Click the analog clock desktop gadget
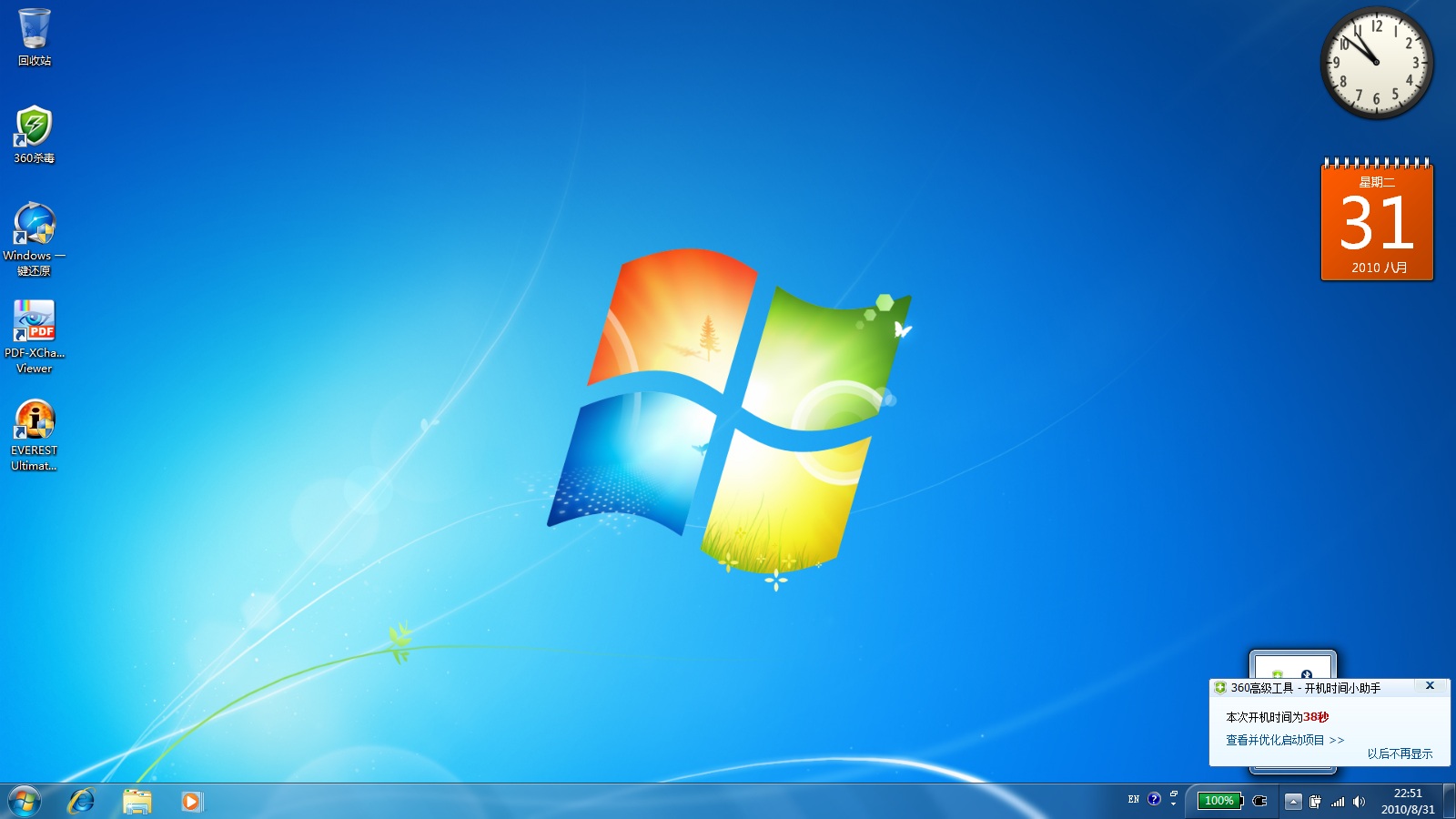 click(1377, 63)
